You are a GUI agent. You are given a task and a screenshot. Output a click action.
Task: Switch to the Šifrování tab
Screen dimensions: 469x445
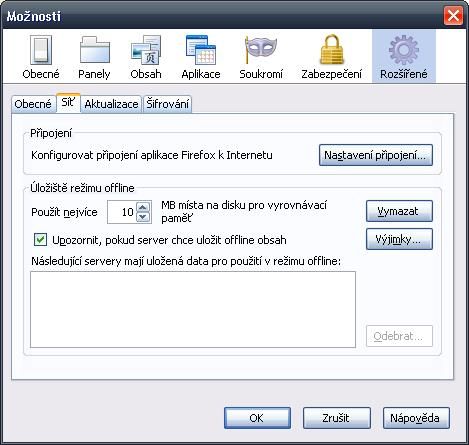[x=168, y=104]
